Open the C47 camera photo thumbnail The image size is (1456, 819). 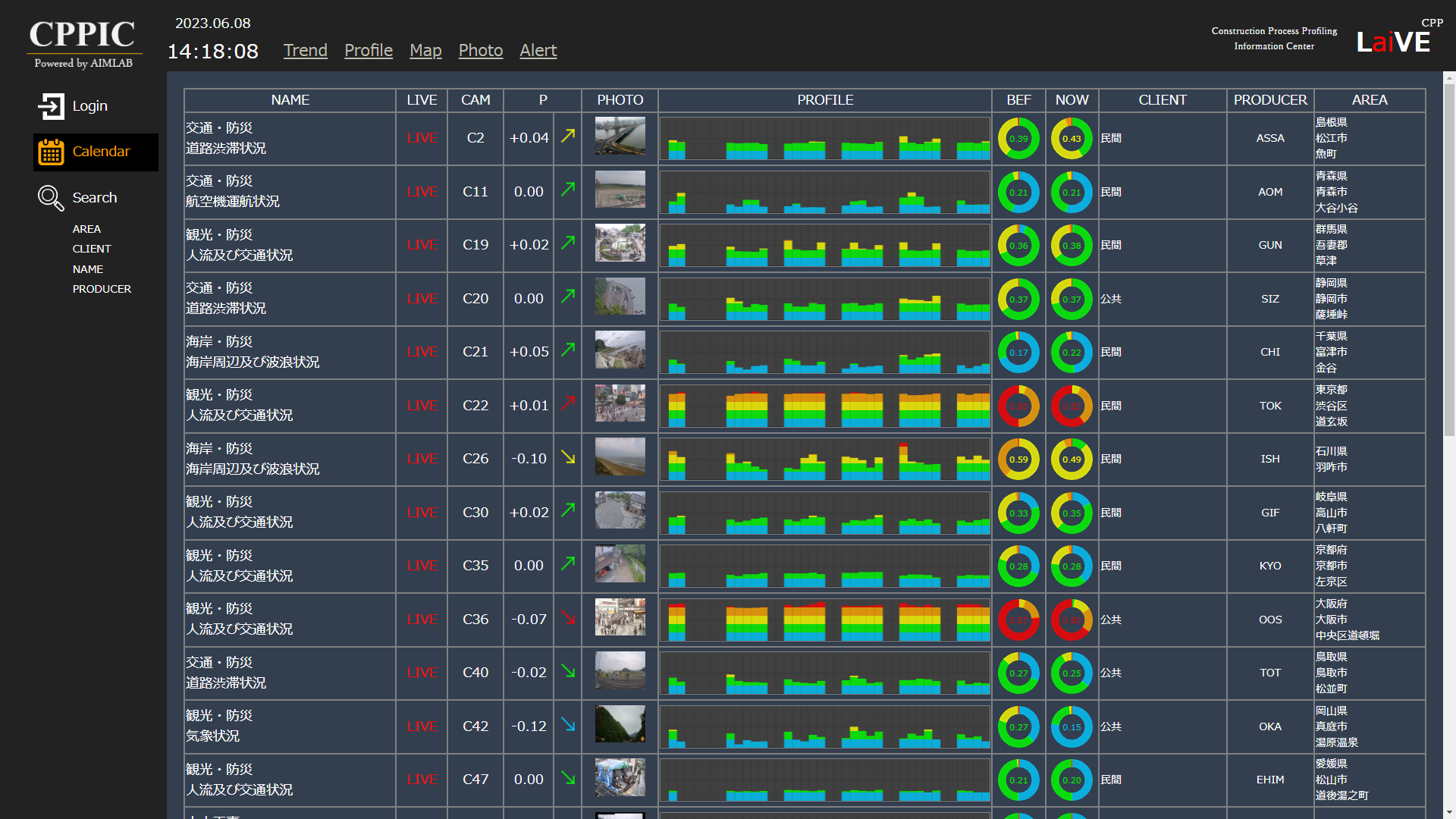tap(620, 777)
